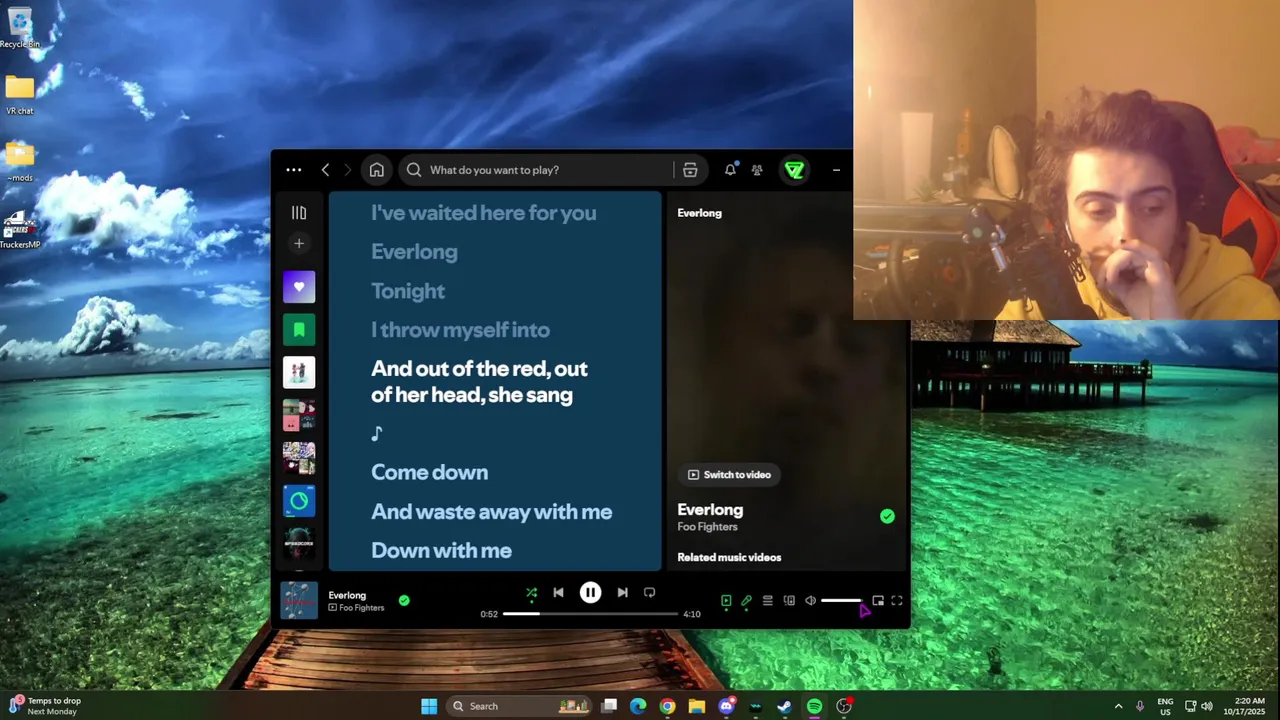This screenshot has width=1280, height=720.
Task: Toggle repeat mode
Action: (x=649, y=593)
